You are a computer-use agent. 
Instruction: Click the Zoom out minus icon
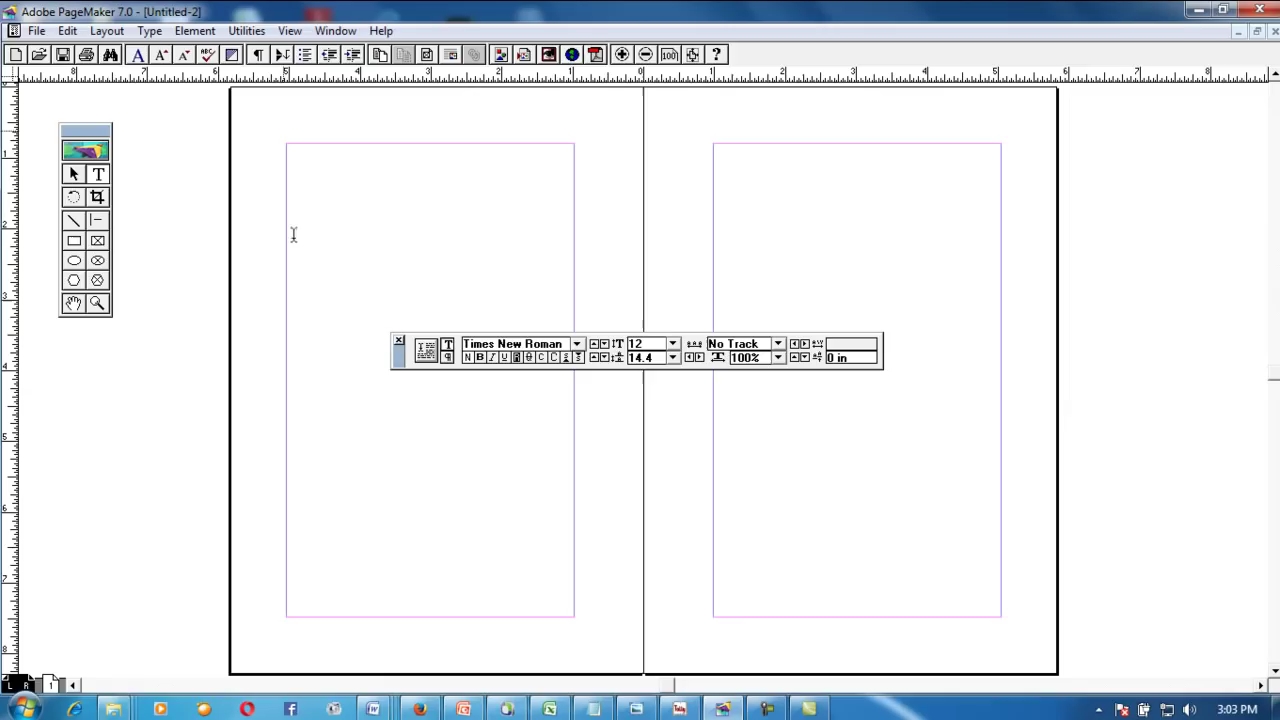pos(645,55)
